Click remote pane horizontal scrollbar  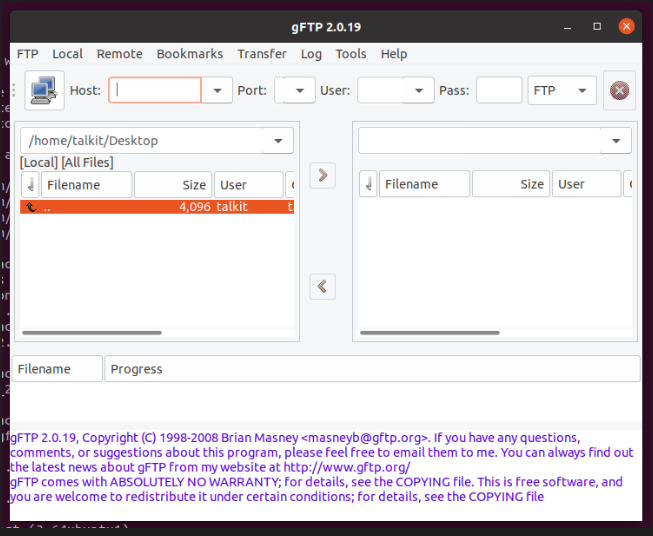pyautogui.click(x=430, y=333)
